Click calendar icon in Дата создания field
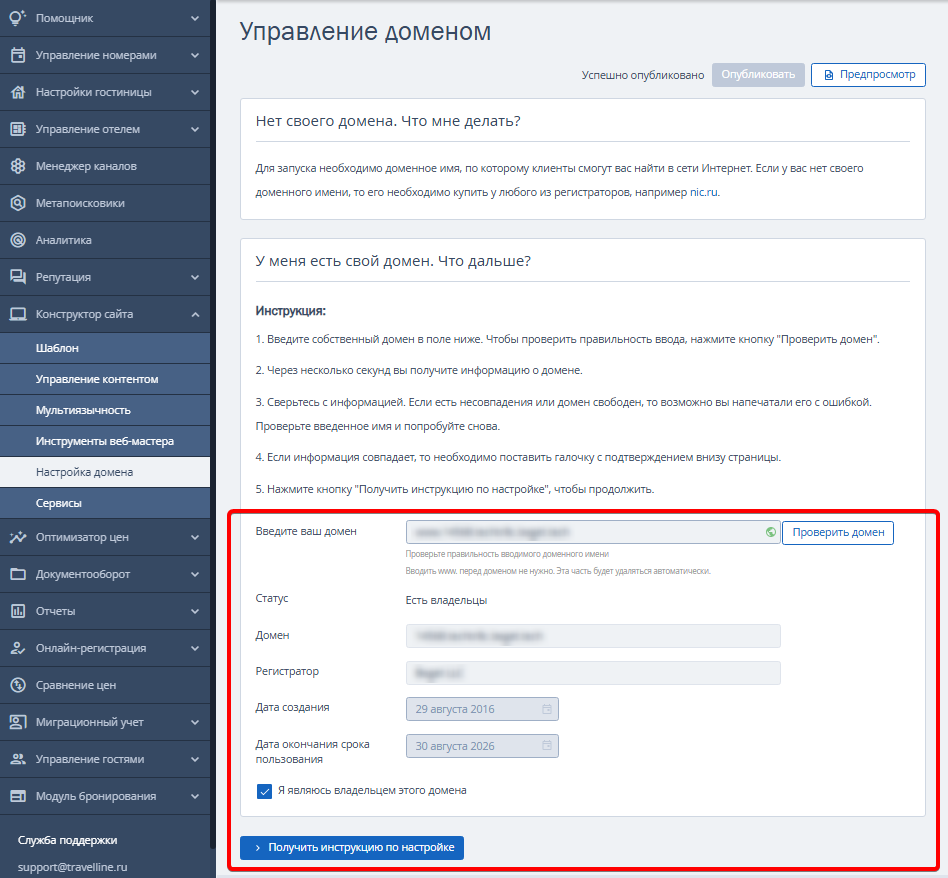This screenshot has width=948, height=878. tap(547, 709)
